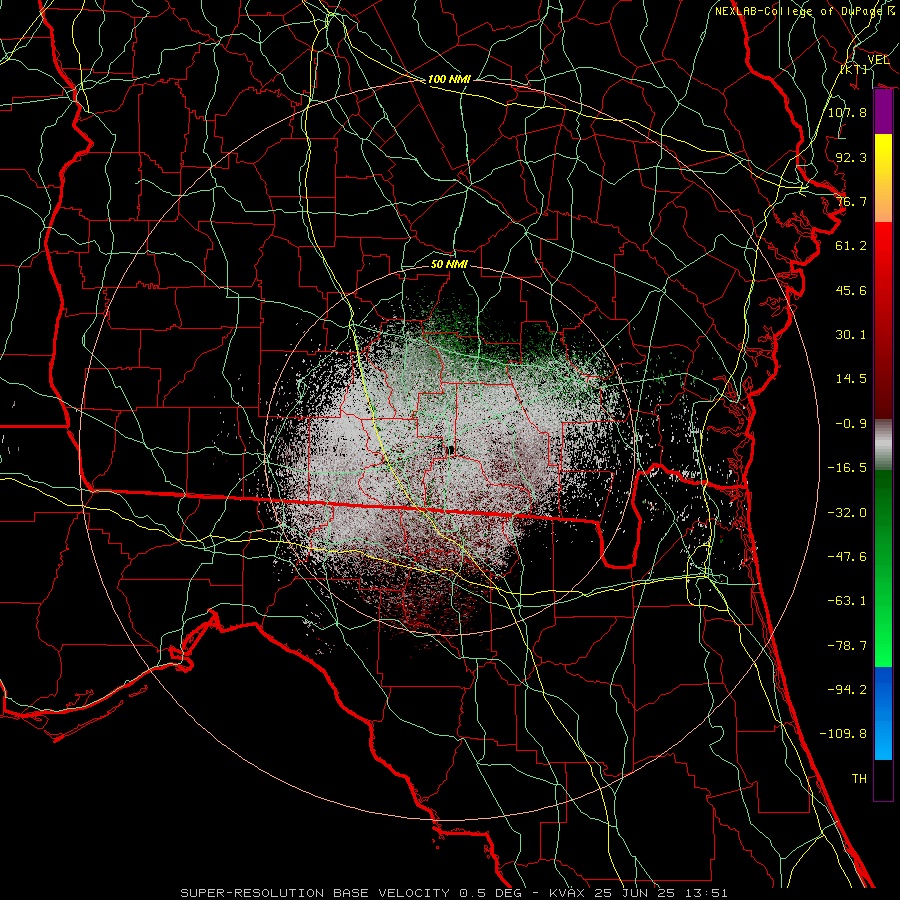The image size is (900, 900).
Task: Click the 107.8 legend value
Action: (x=847, y=112)
